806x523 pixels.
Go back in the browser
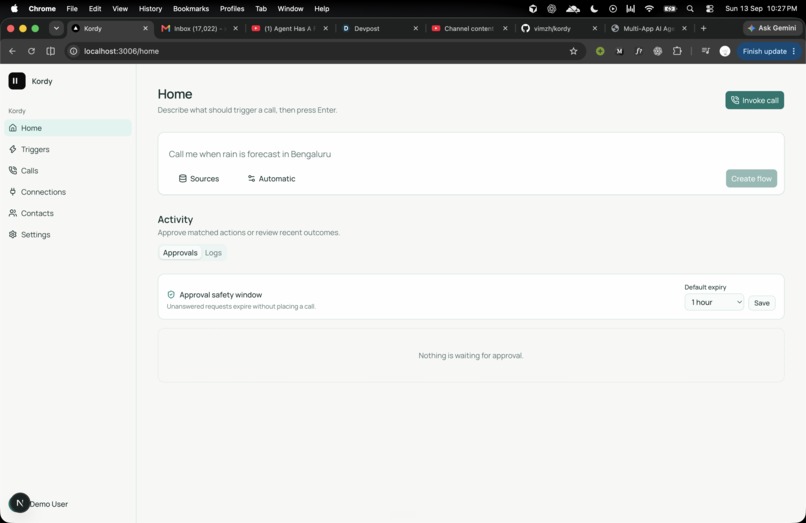pyautogui.click(x=12, y=51)
